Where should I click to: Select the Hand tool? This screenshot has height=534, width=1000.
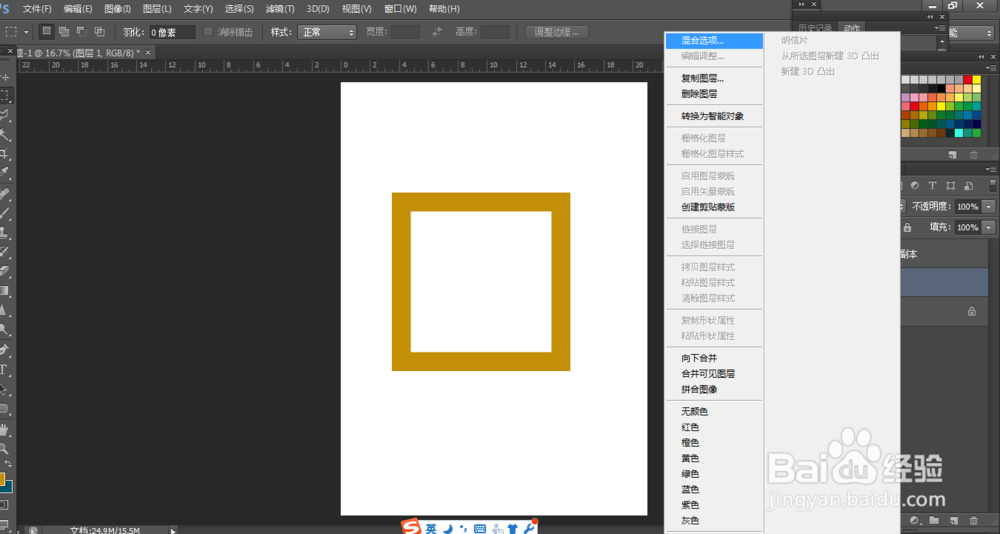(5, 429)
